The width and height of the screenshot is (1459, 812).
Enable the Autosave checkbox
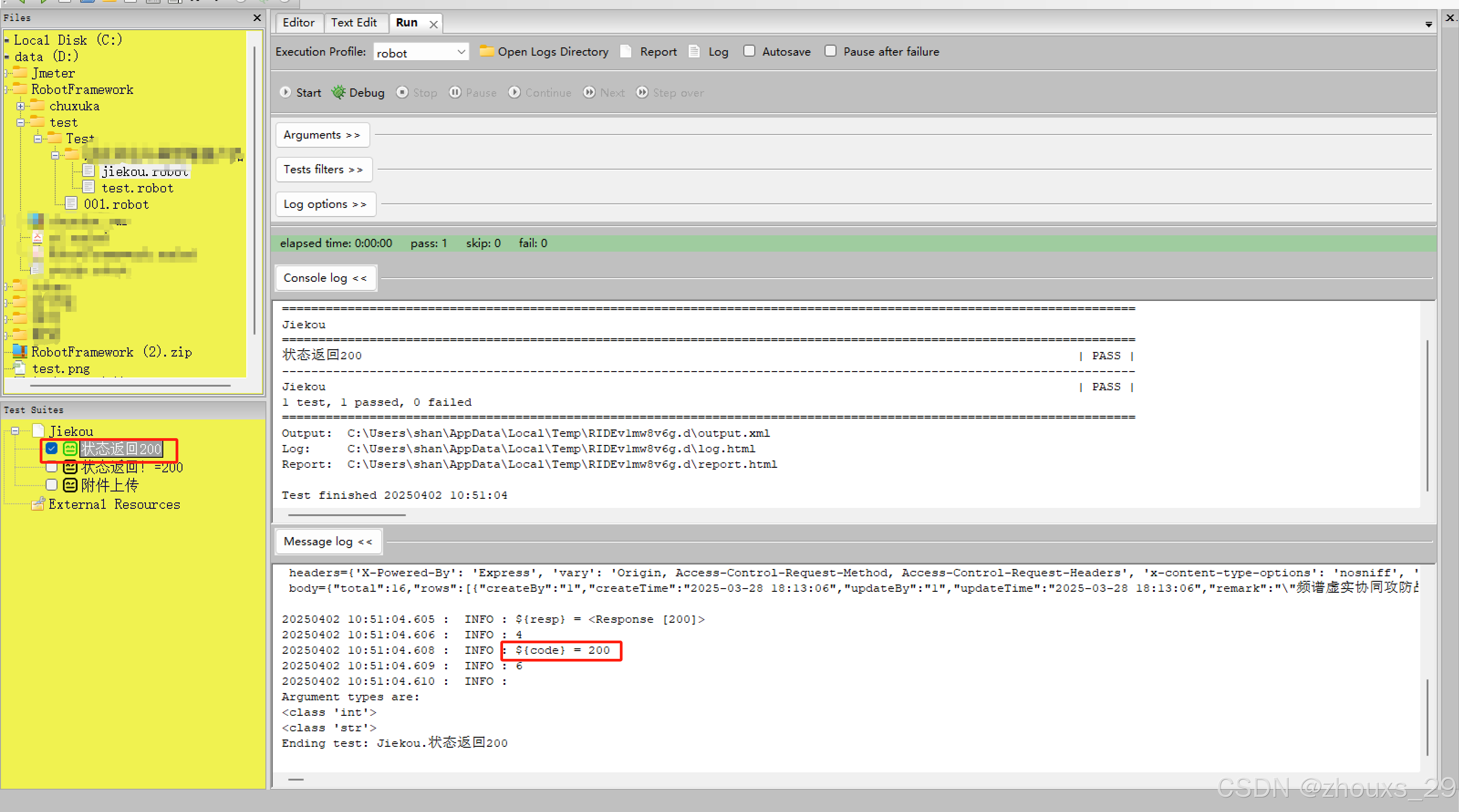749,52
